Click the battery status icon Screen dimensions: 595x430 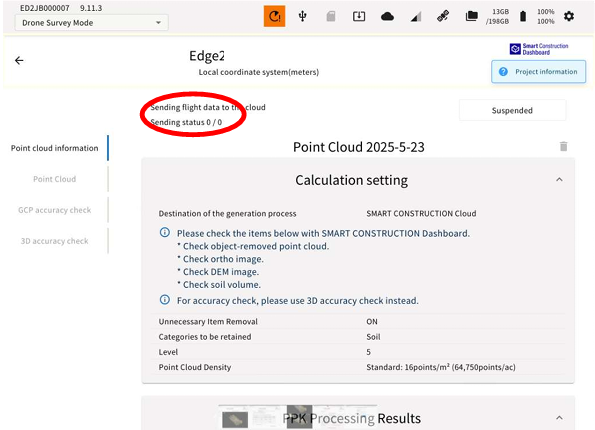523,16
